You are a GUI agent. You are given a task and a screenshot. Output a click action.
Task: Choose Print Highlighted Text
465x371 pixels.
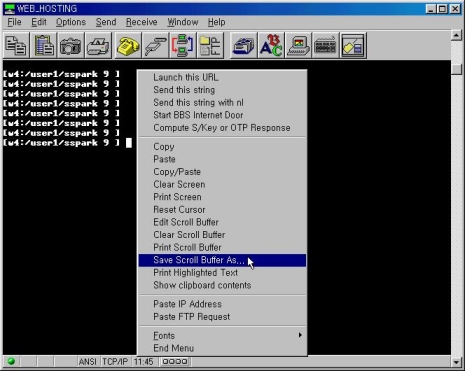222,273
